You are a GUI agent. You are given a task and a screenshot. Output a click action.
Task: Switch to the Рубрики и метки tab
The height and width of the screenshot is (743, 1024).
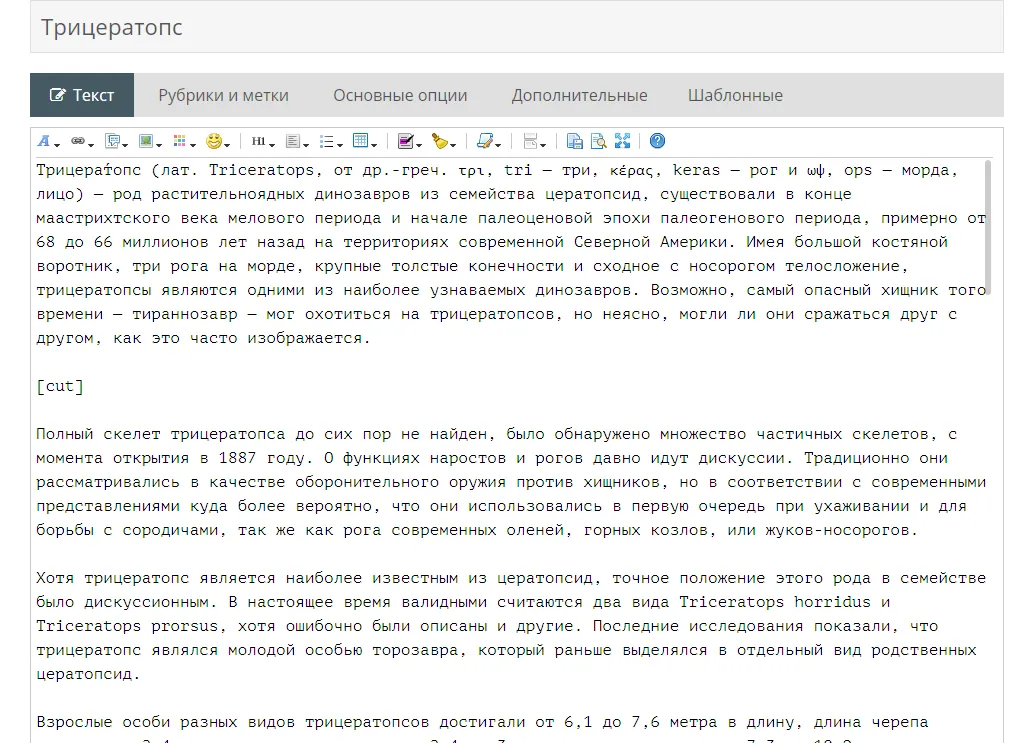[x=223, y=95]
